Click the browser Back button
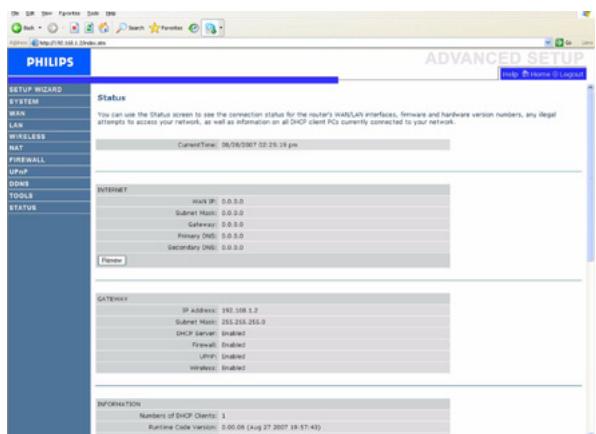The image size is (596, 434). [x=23, y=28]
